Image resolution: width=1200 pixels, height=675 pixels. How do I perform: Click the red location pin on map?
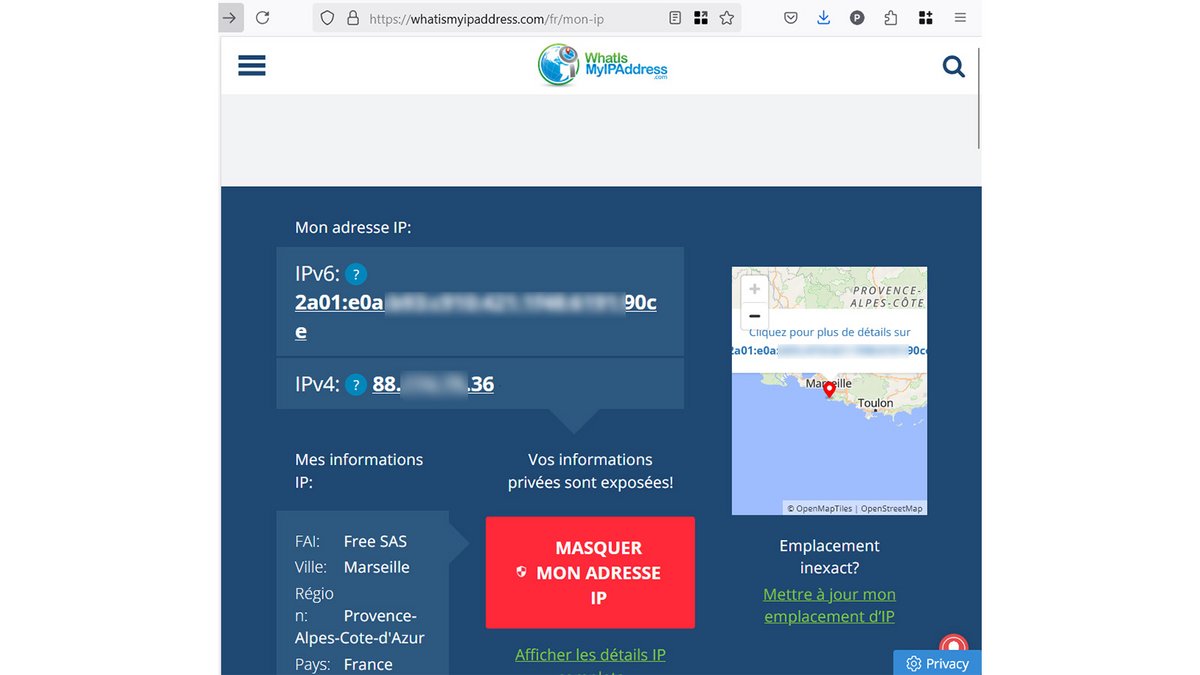click(829, 390)
